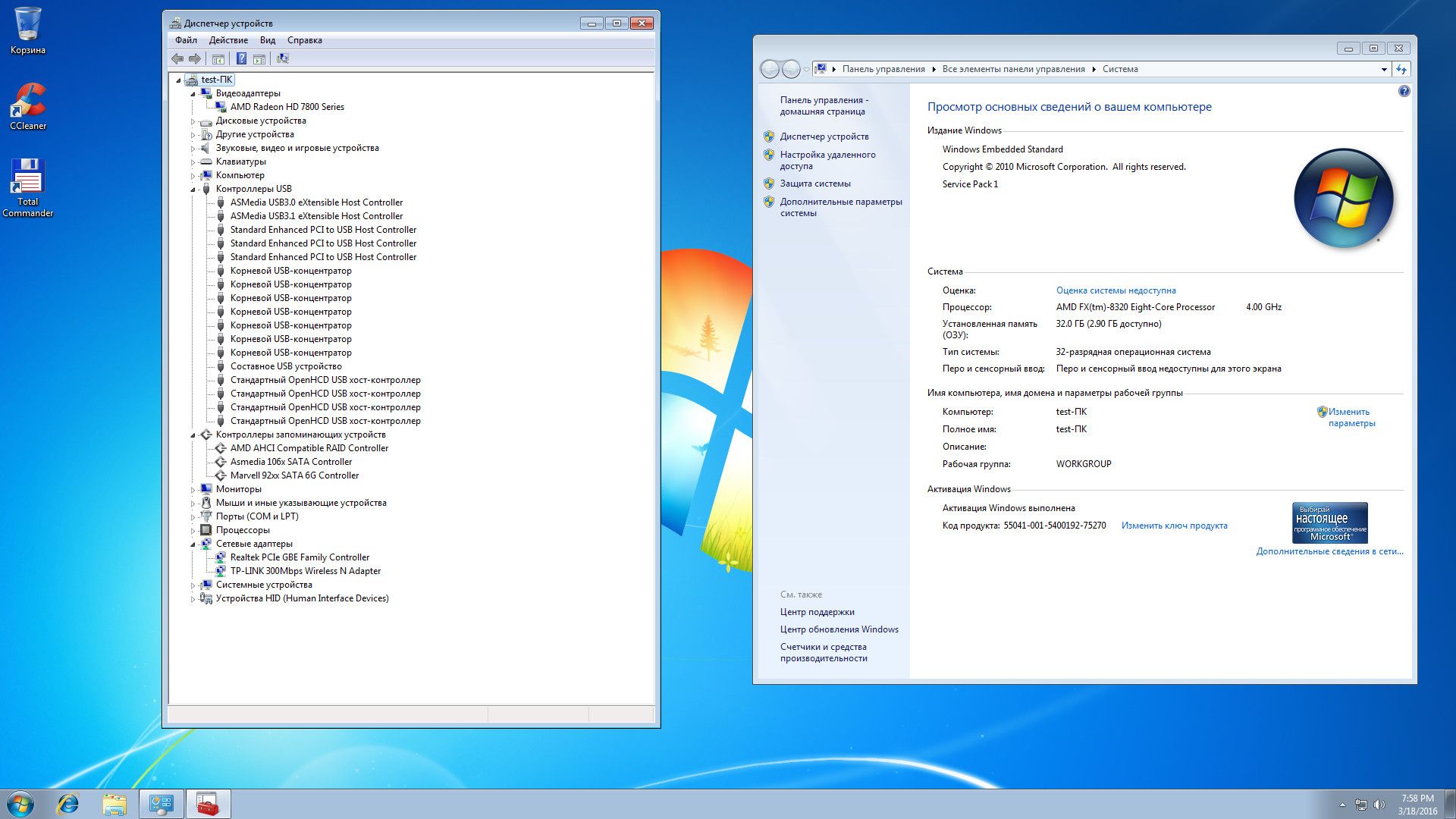
Task: Click the Back arrow in Device Manager toolbar
Action: [177, 58]
